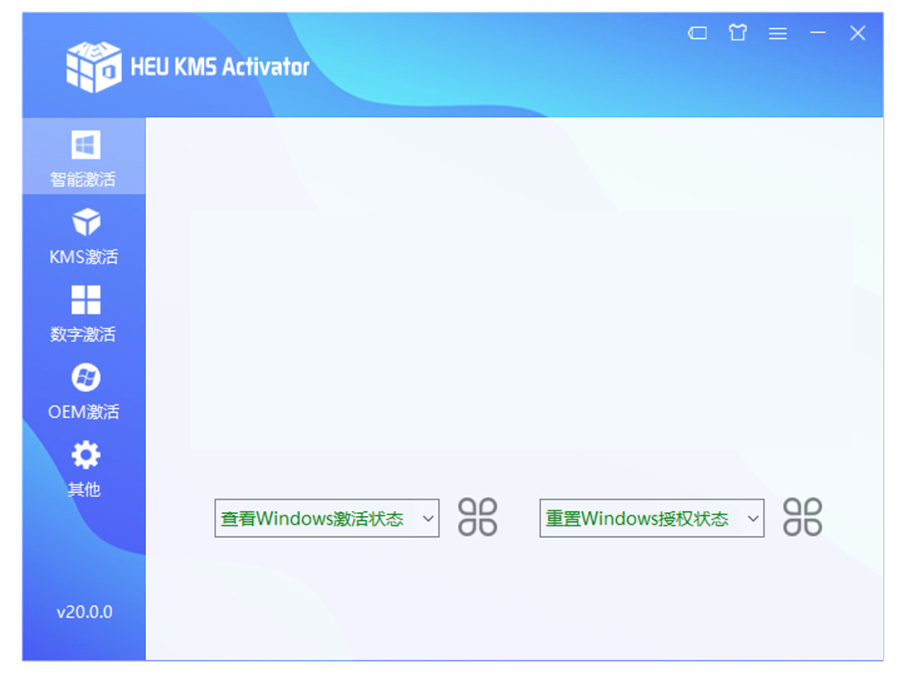
Task: Click the OEM激活 round Windows icon
Action: pyautogui.click(x=85, y=377)
